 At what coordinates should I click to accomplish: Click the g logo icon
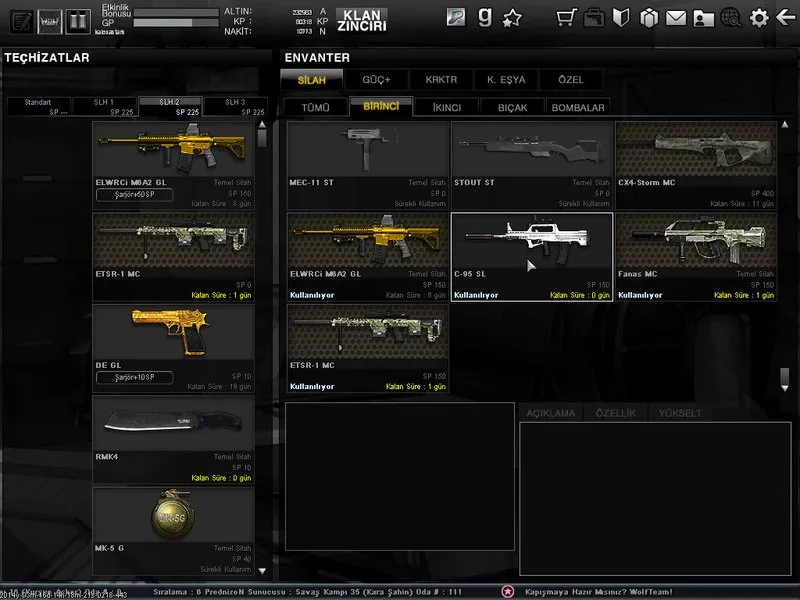tap(484, 17)
